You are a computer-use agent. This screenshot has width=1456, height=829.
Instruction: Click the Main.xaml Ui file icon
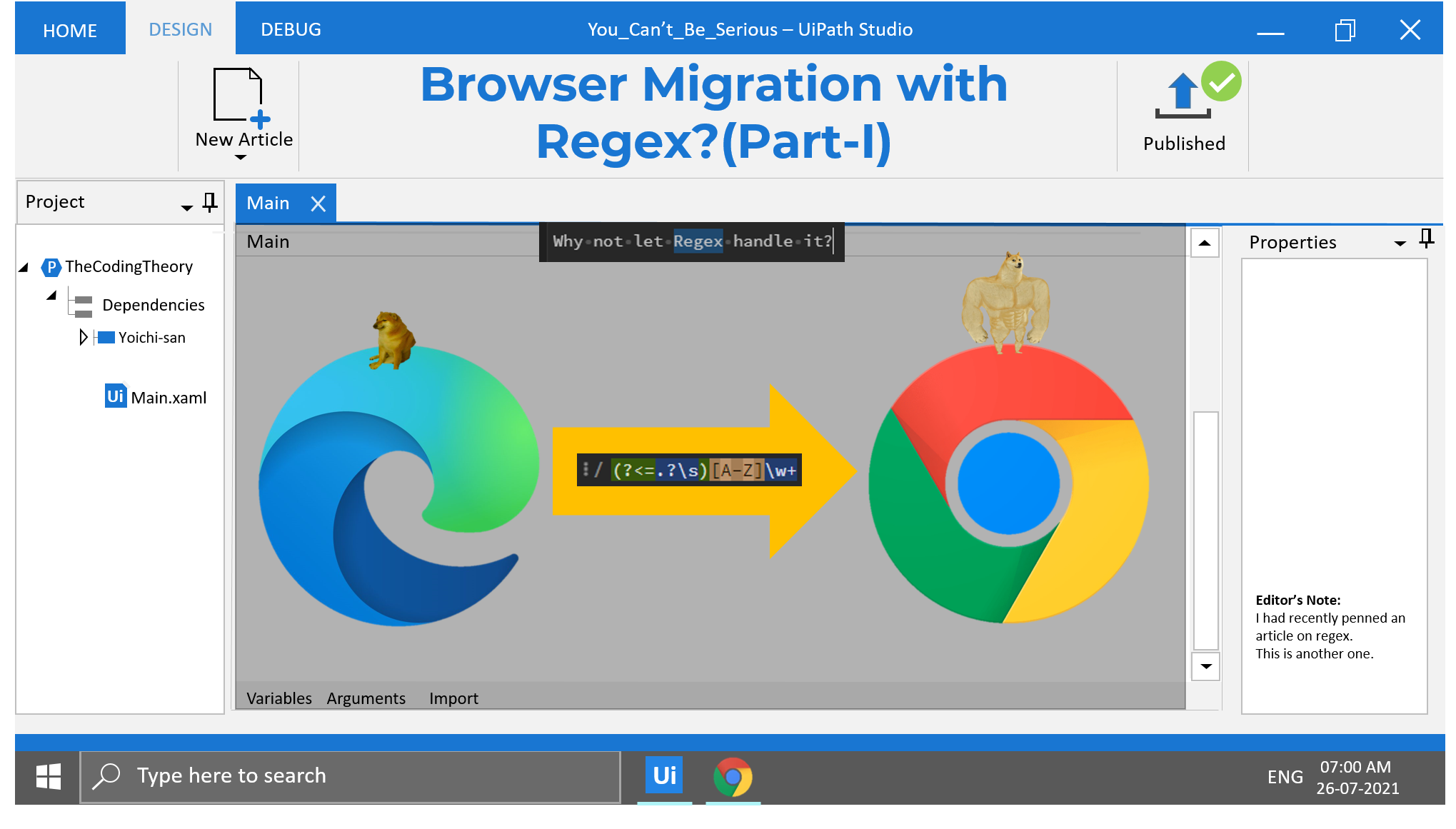point(115,396)
